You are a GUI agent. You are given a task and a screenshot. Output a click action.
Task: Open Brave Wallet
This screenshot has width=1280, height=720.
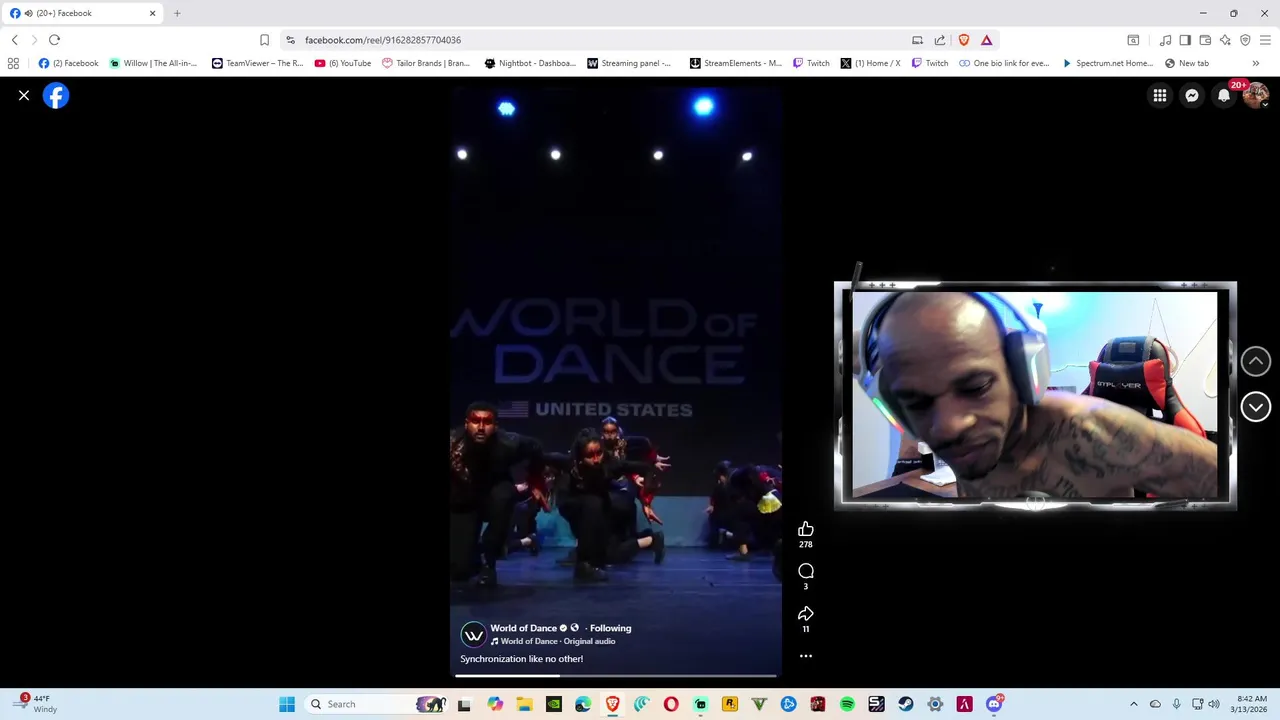(x=1205, y=40)
